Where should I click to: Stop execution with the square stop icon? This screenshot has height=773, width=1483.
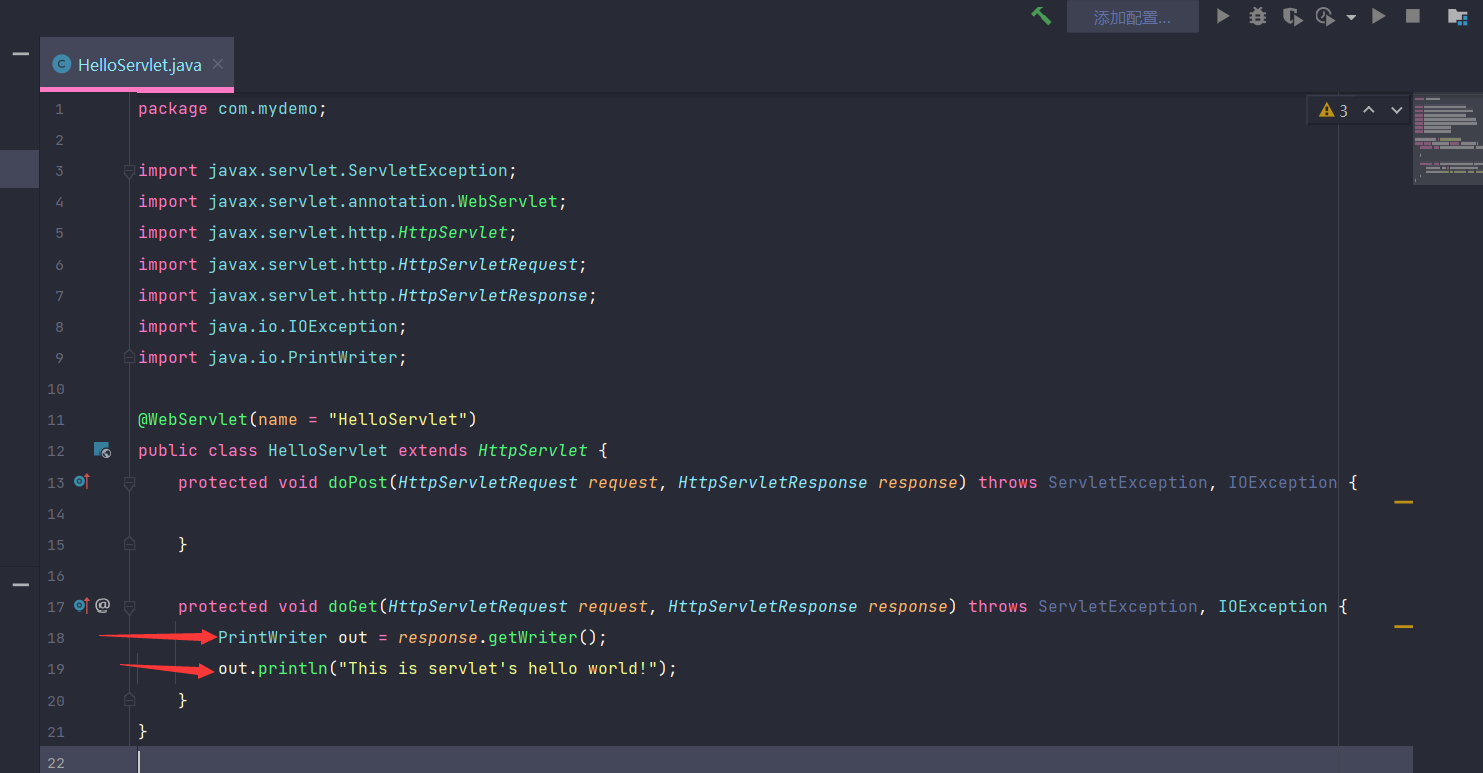click(x=1413, y=16)
